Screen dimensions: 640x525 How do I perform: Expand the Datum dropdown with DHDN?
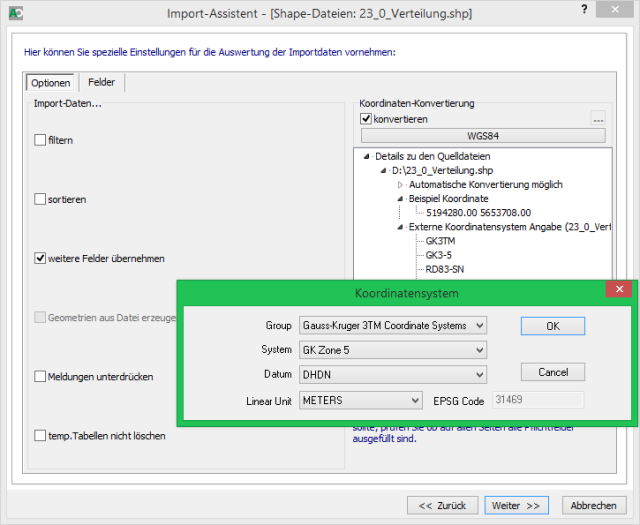[392, 374]
